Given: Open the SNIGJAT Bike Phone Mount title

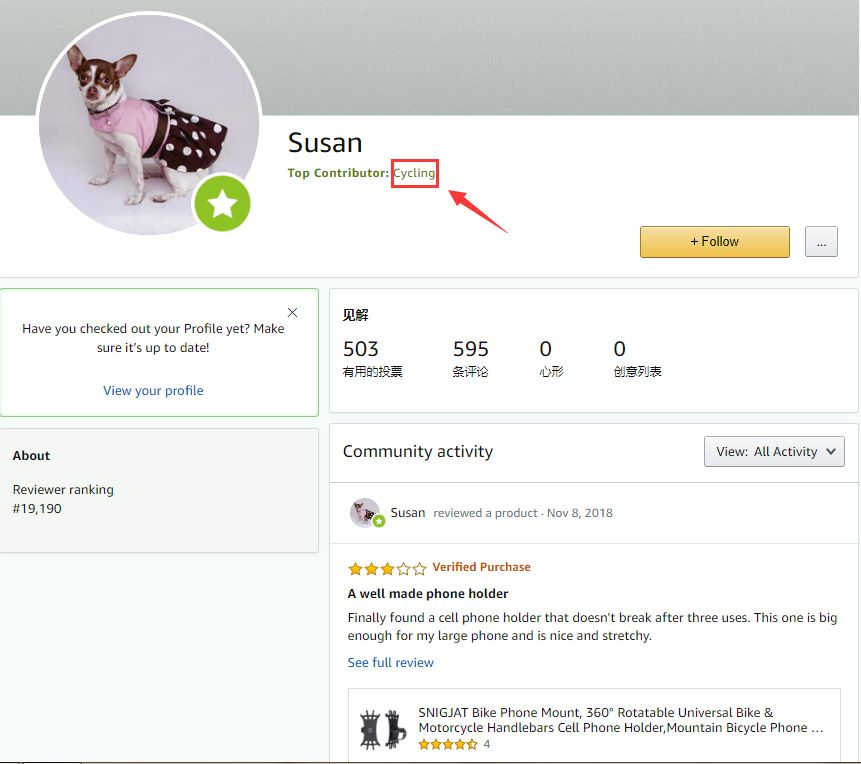Looking at the screenshot, I should 620,720.
